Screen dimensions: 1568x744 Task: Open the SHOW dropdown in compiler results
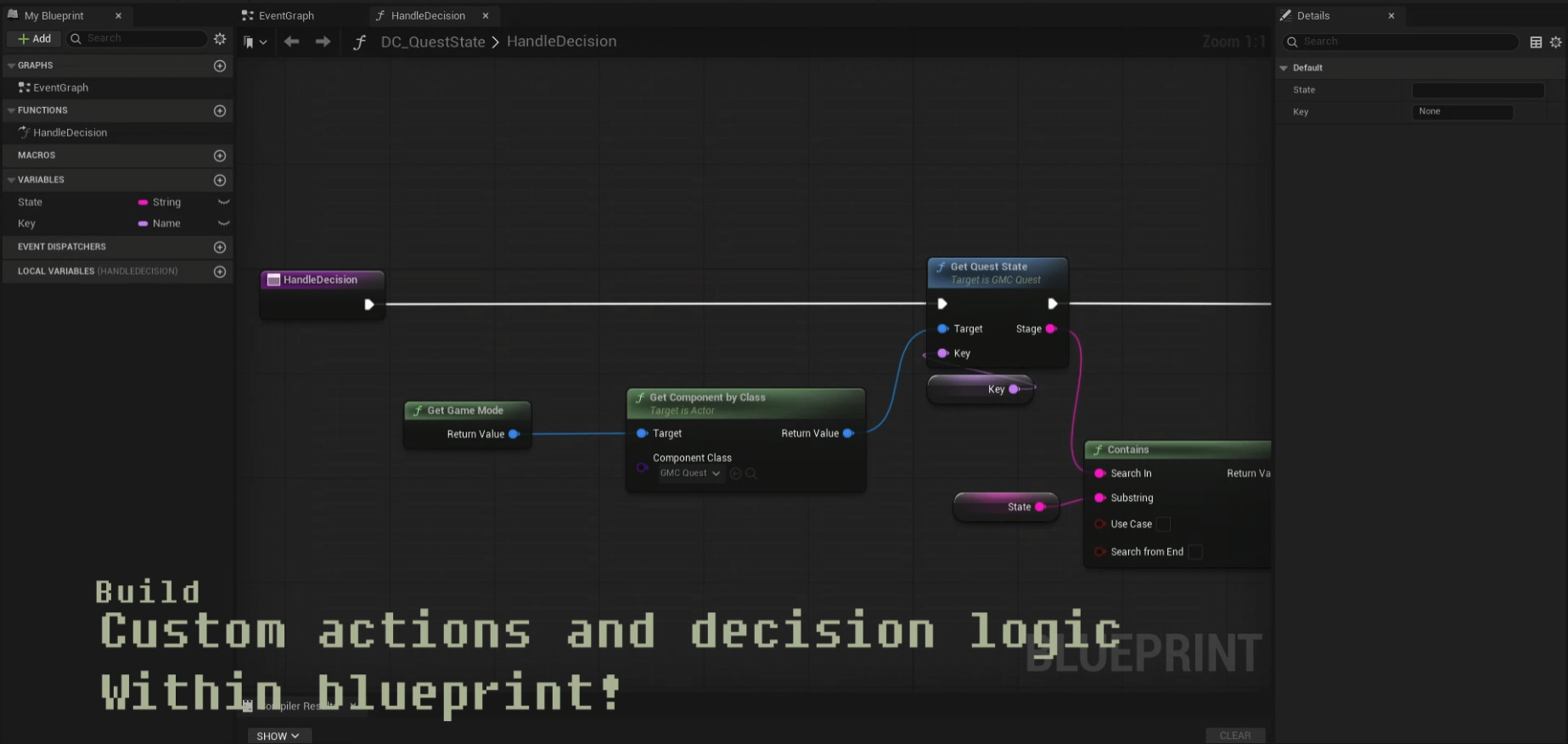point(278,736)
